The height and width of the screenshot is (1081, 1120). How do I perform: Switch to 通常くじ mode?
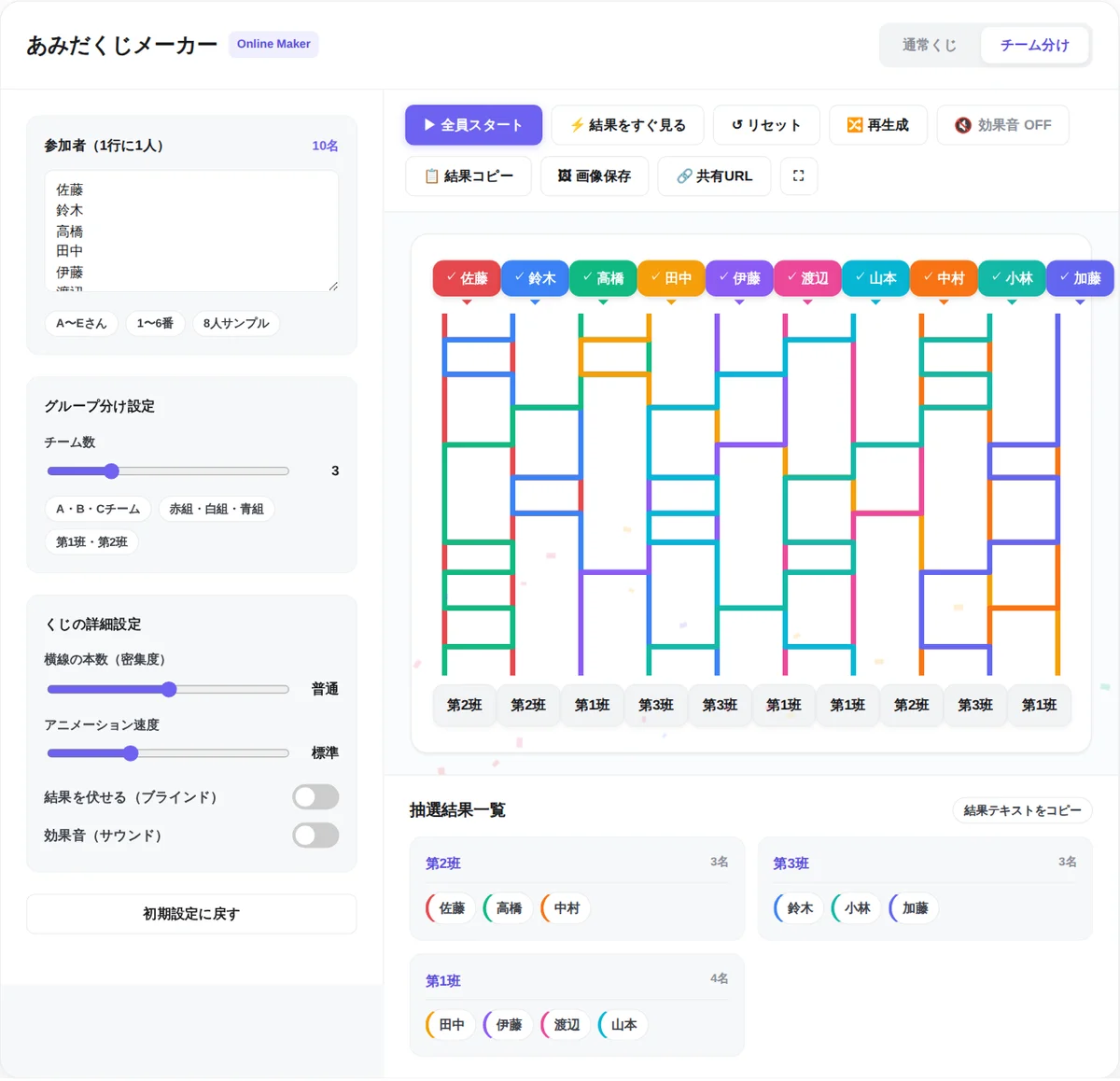pos(930,45)
